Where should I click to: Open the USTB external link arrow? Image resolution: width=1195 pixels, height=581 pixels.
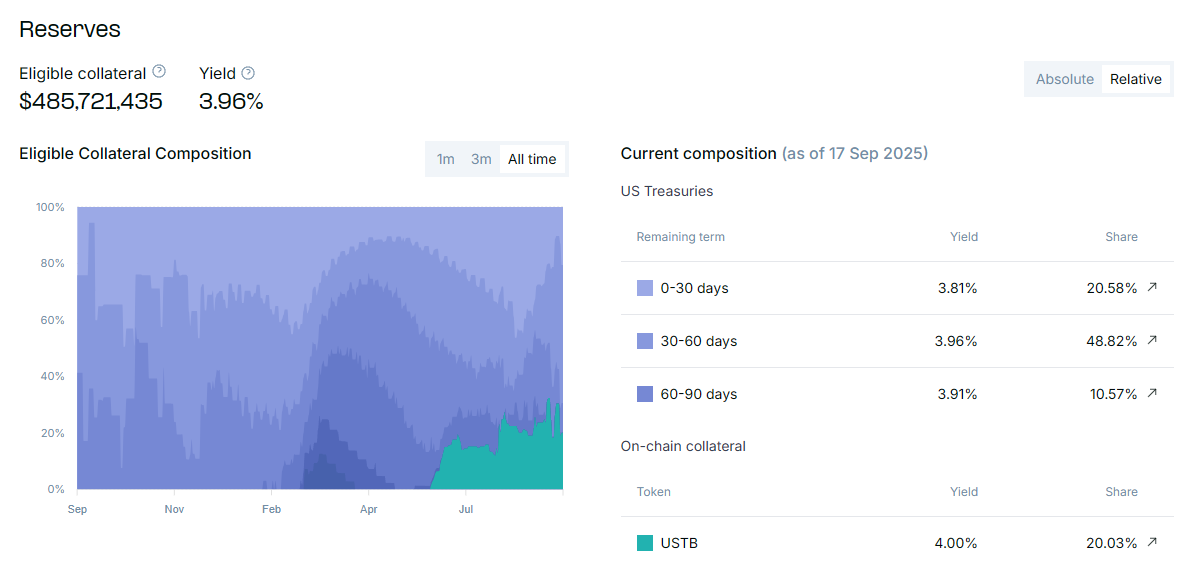[x=1152, y=543]
